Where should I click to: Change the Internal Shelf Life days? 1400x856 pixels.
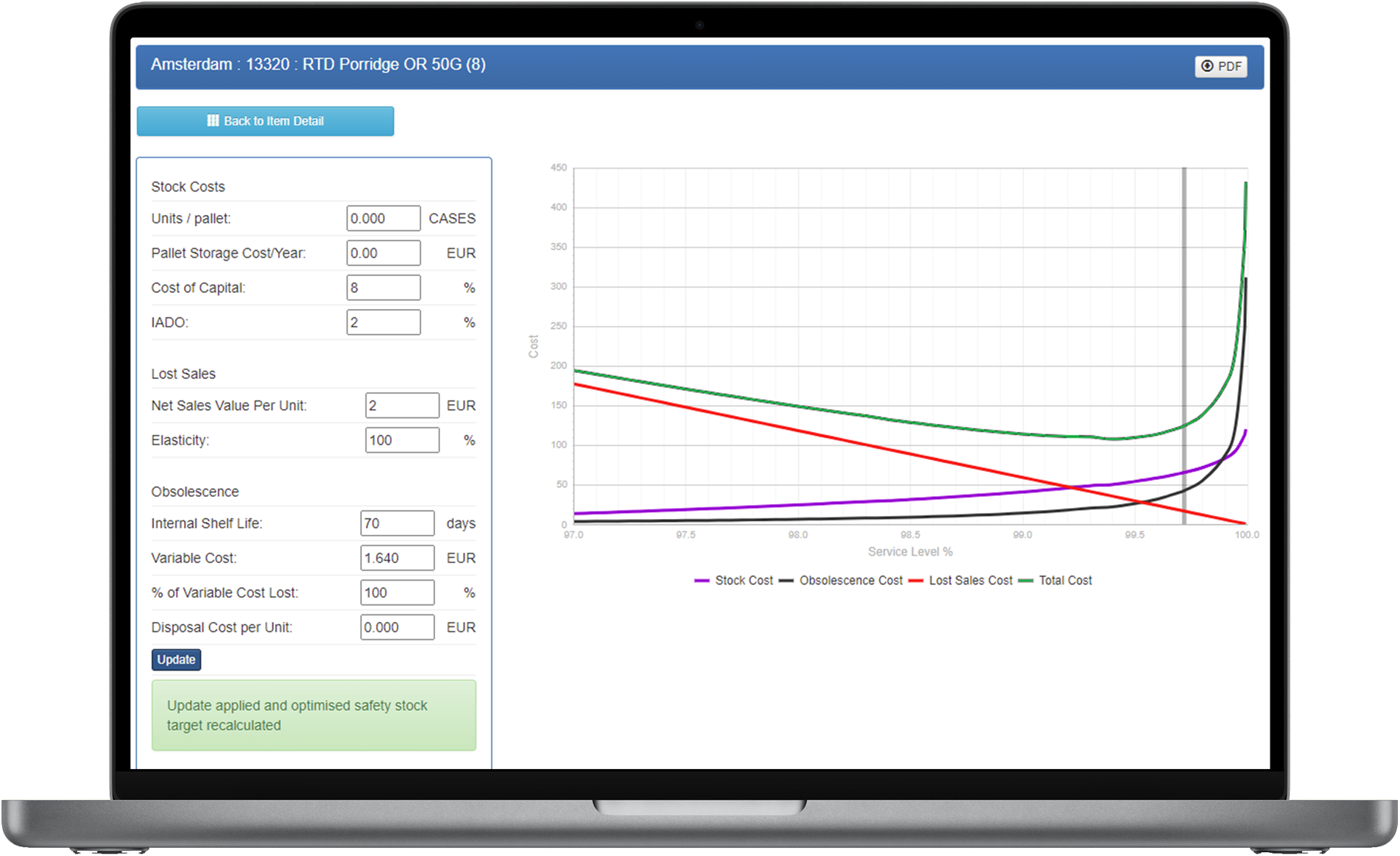pyautogui.click(x=397, y=523)
